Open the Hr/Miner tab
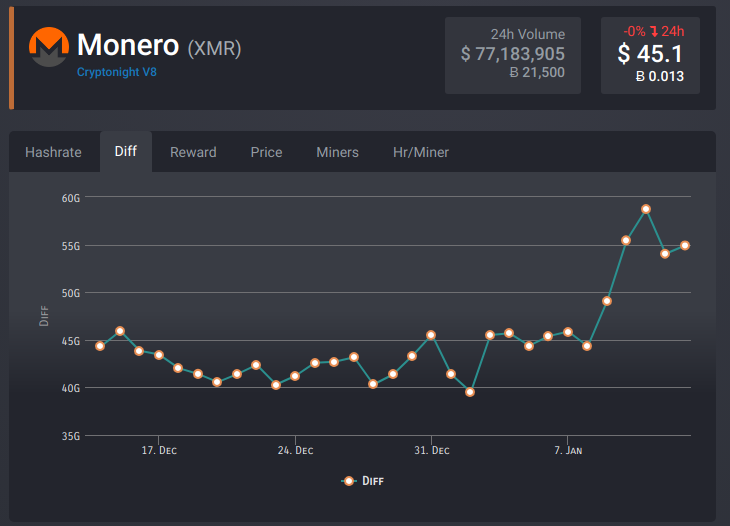 pos(421,152)
